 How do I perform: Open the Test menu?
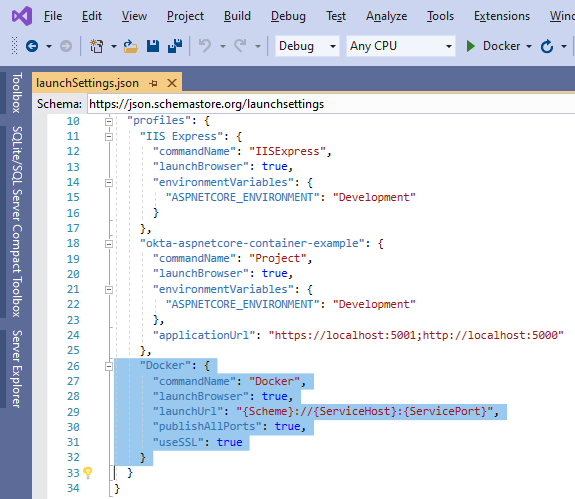[x=336, y=16]
